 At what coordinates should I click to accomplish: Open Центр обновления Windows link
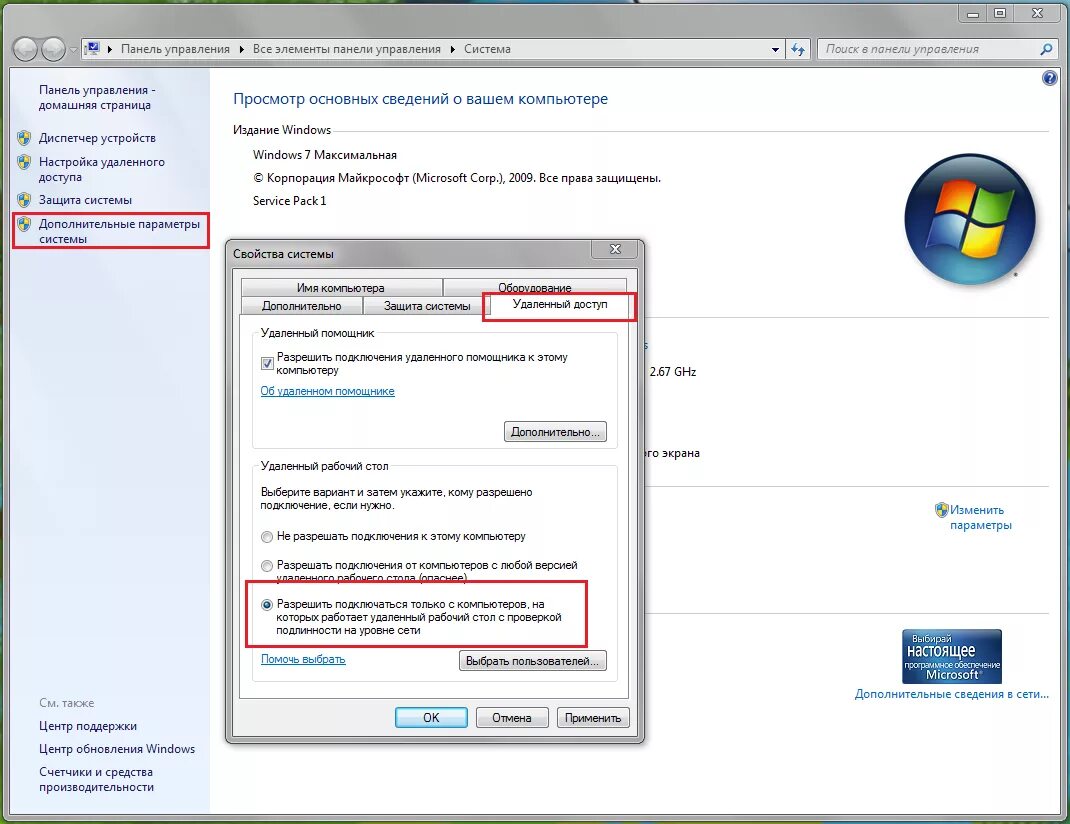point(117,749)
